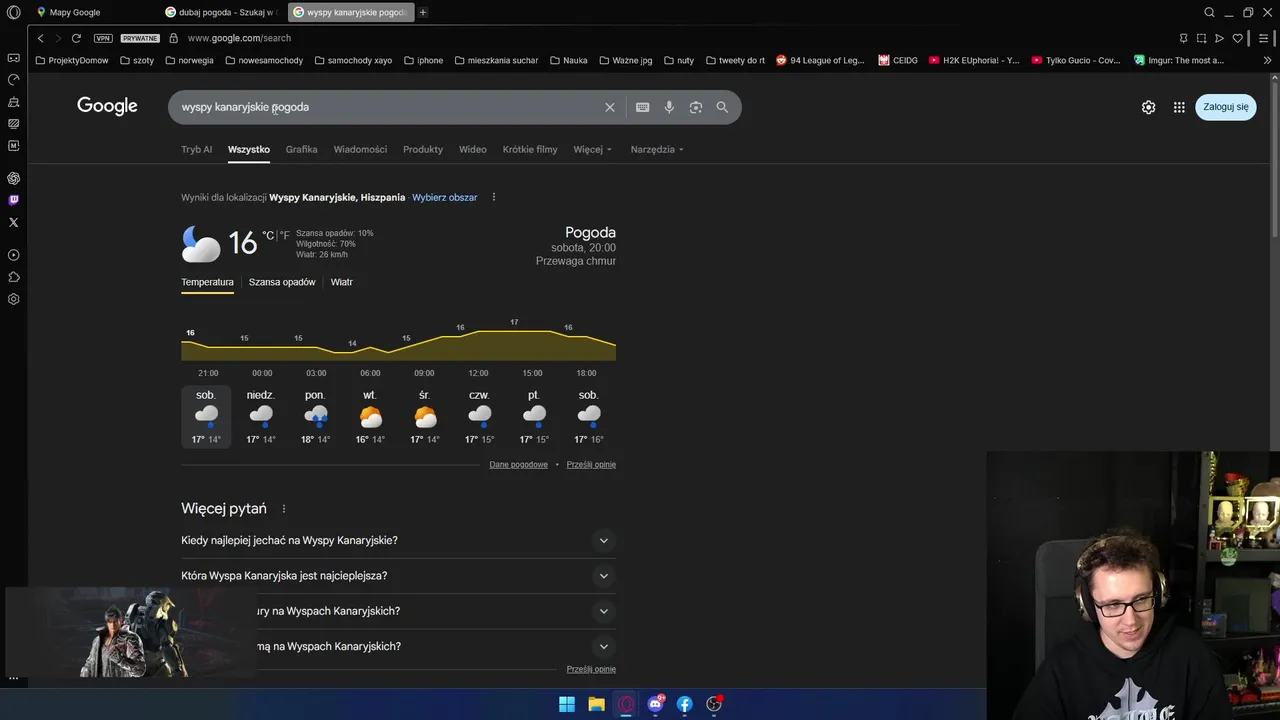Image resolution: width=1280 pixels, height=720 pixels.
Task: Select the Grafika search tab
Action: click(x=301, y=149)
